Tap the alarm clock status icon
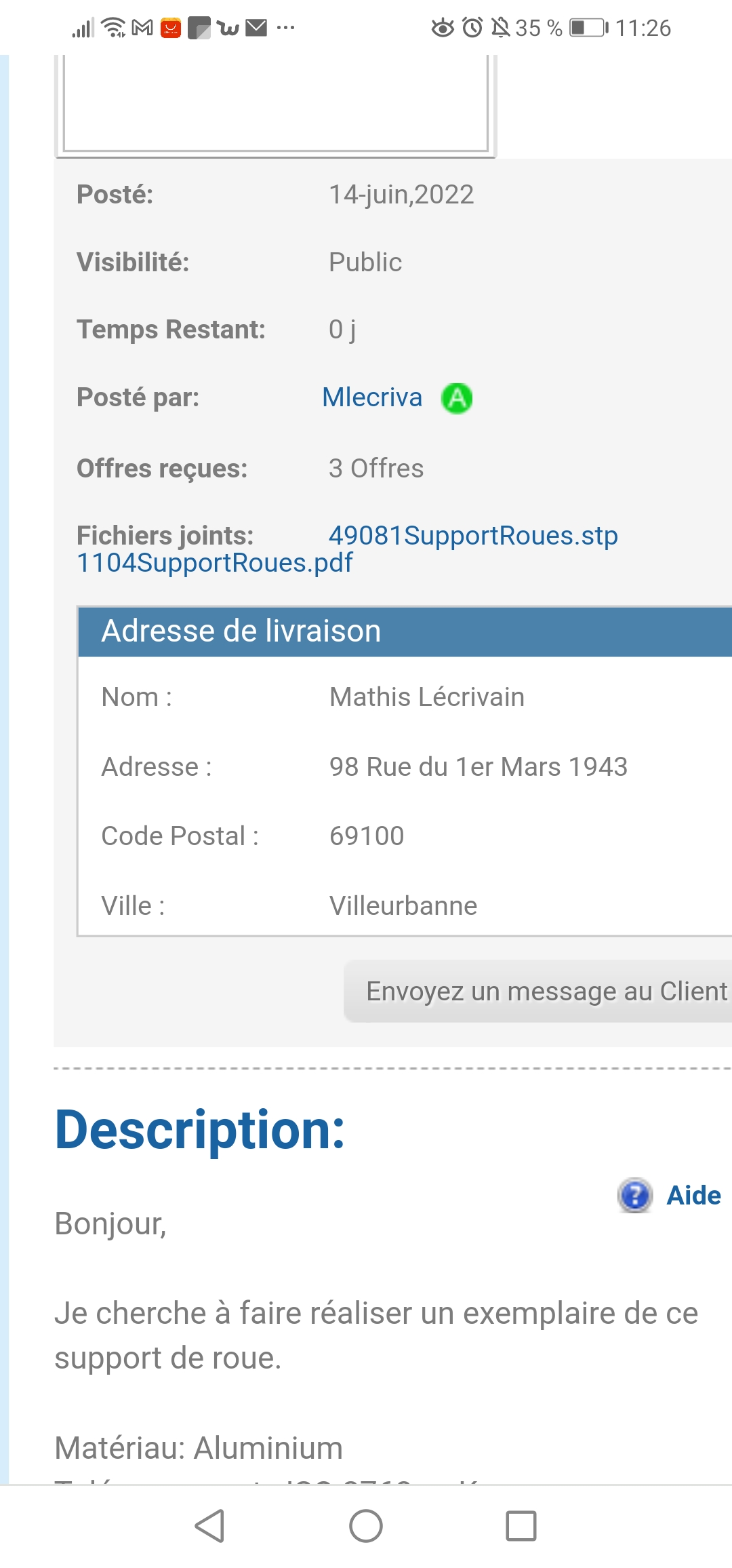Viewport: 732px width, 1568px height. point(472,28)
